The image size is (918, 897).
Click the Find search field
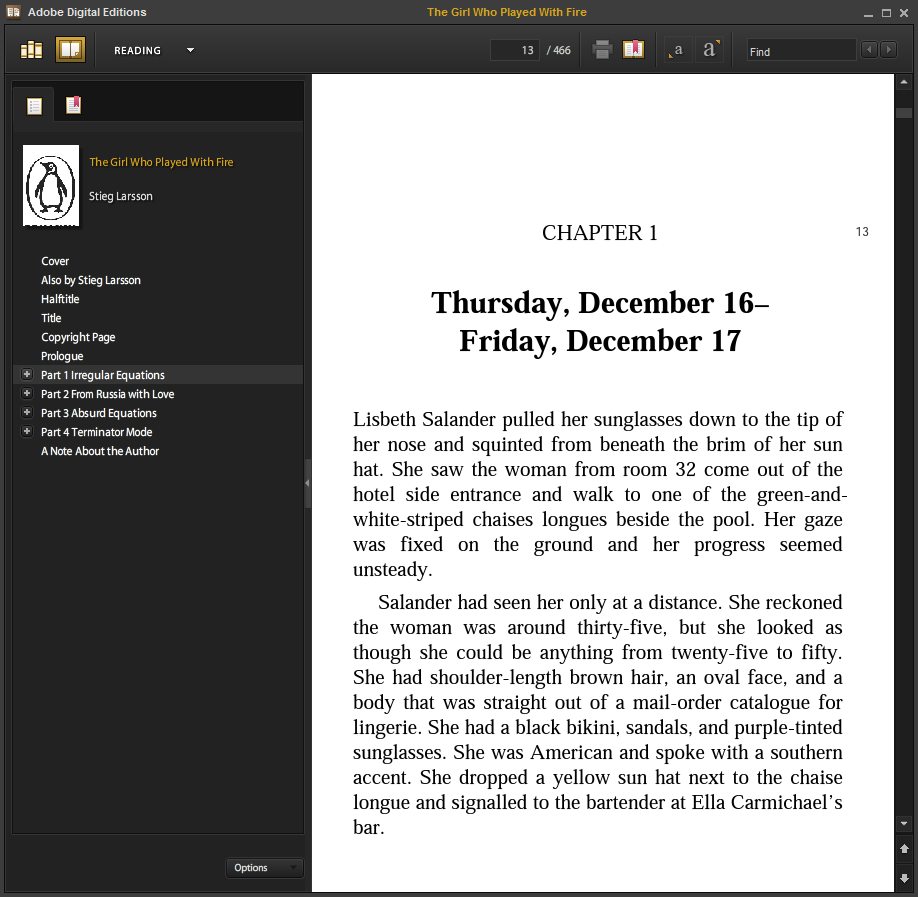click(801, 52)
